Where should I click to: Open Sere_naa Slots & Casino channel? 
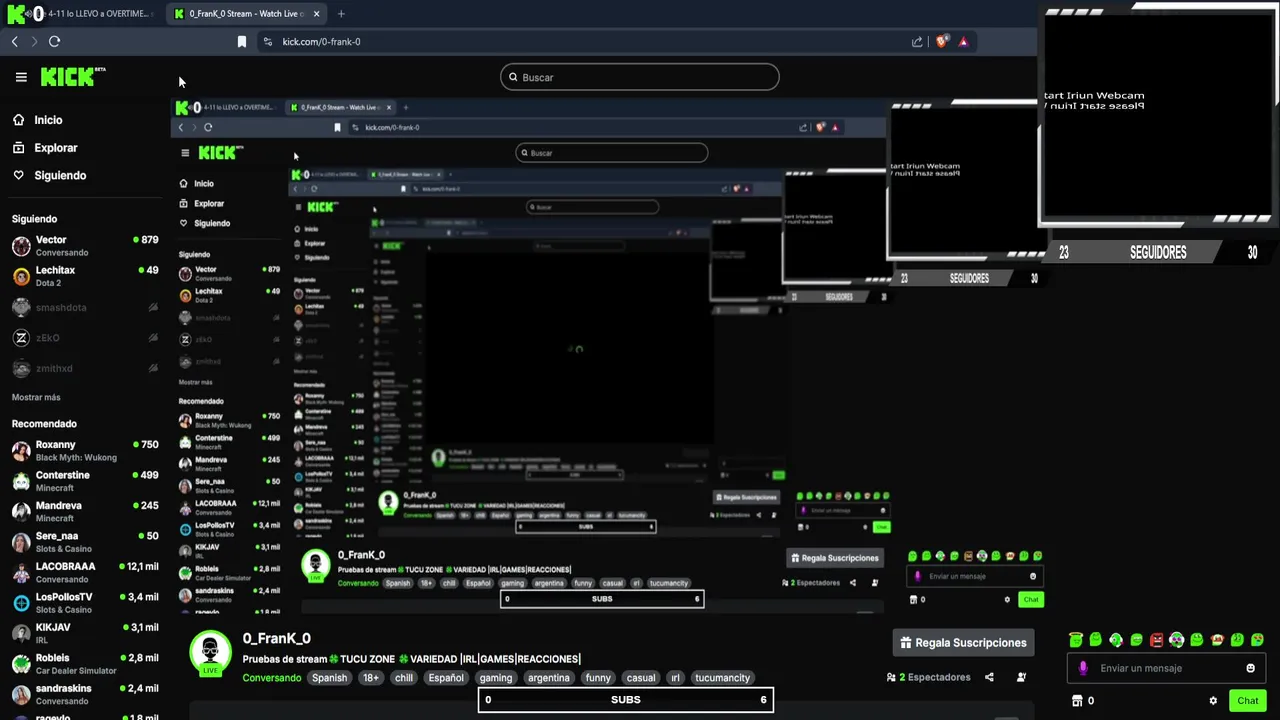(x=85, y=542)
